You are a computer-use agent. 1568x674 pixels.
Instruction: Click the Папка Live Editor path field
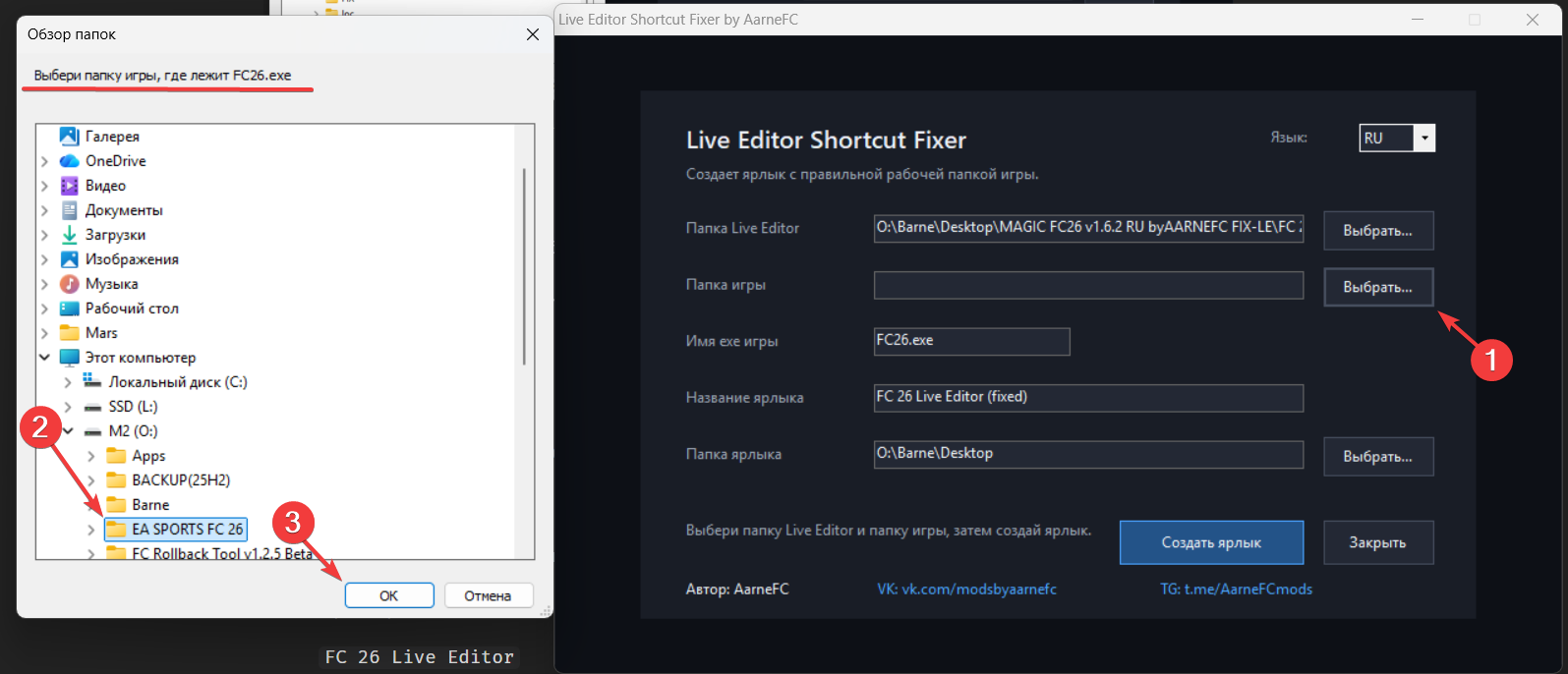pyautogui.click(x=1088, y=228)
